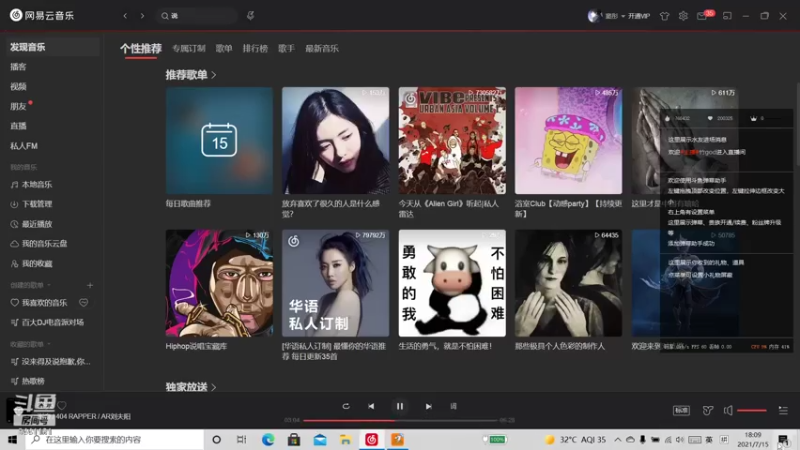Open the play queue list icon
Screen dimensions: 800x450
[x=783, y=410]
